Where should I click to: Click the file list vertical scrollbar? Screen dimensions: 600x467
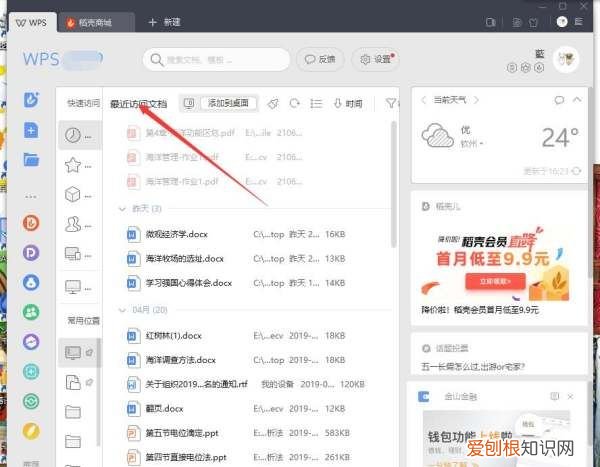(x=393, y=185)
